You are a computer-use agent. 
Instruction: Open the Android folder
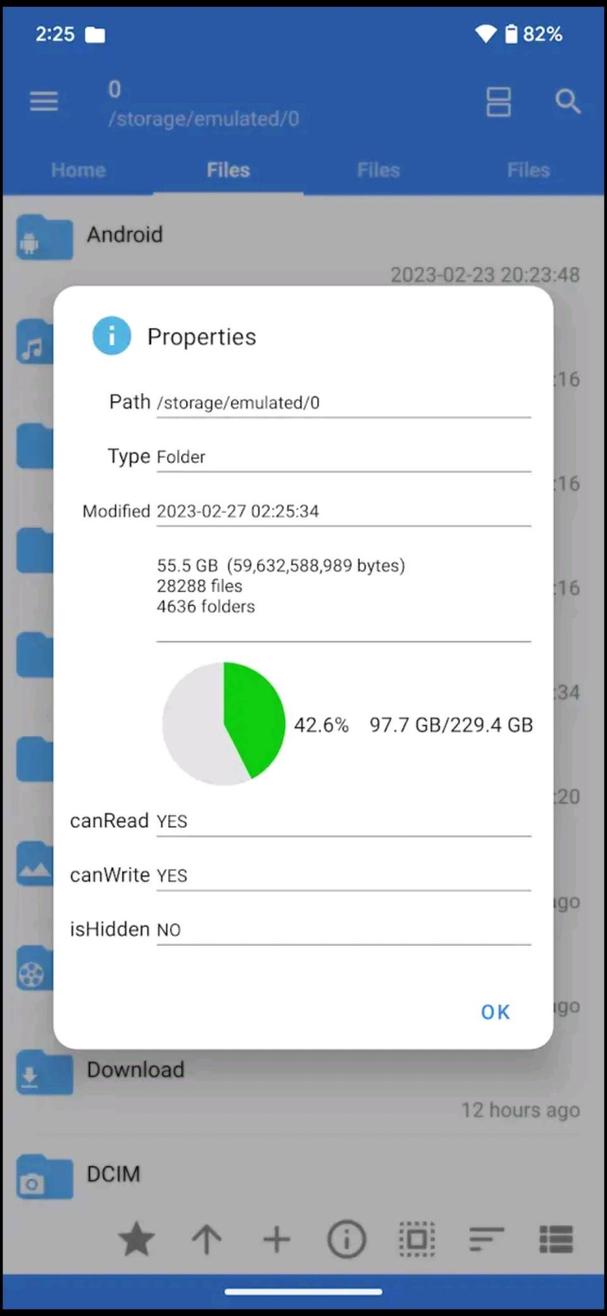[x=124, y=235]
